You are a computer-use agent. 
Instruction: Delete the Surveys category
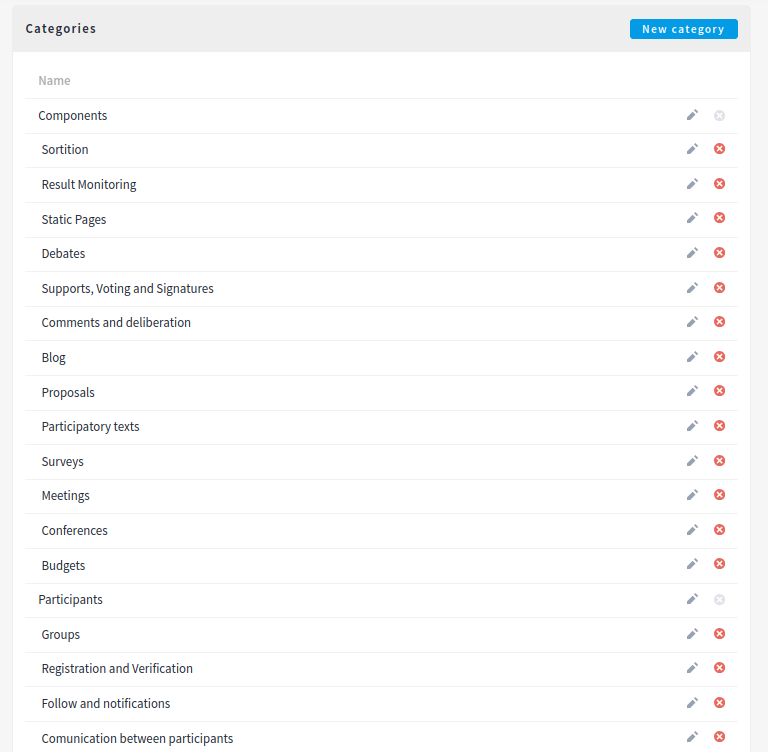coord(719,461)
